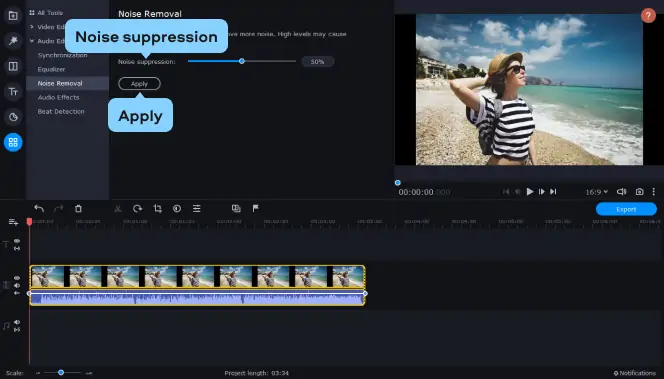
Task: Open the 16:9 aspect ratio dropdown
Action: click(596, 192)
